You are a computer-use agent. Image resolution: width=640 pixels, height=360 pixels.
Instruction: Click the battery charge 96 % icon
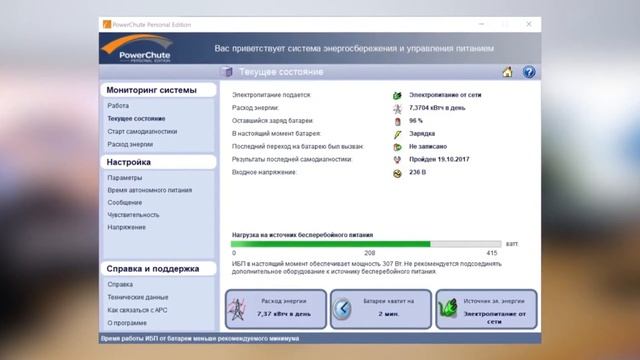[x=397, y=121]
